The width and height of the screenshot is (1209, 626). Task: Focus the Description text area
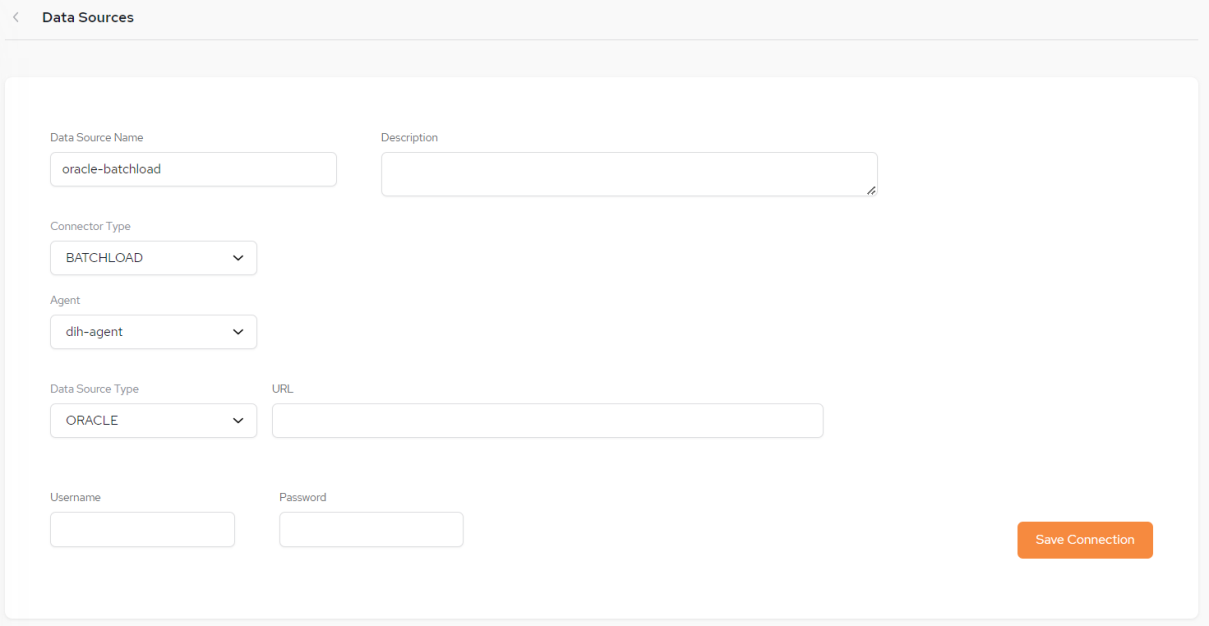coord(629,174)
